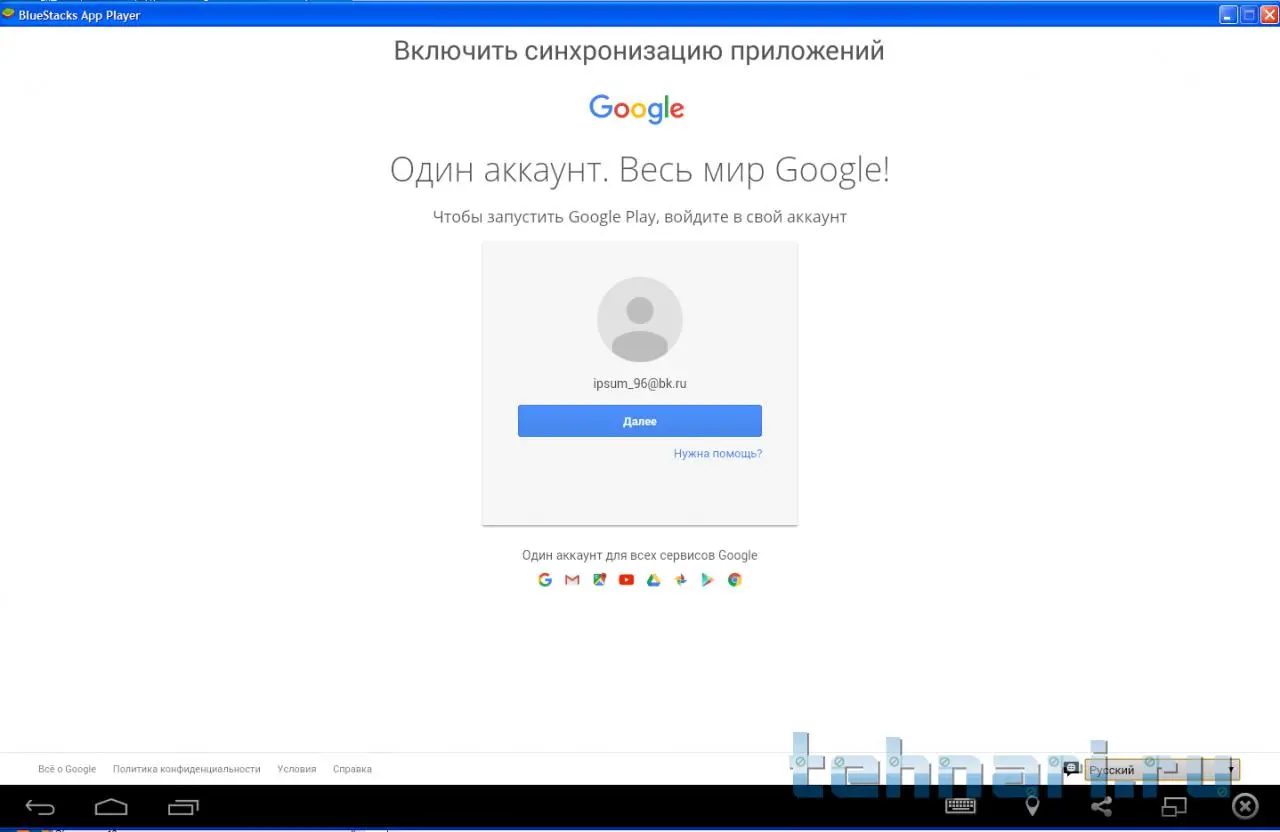Screen dimensions: 1280x832
Task: Open Политика конфиденциальности link
Action: pos(187,769)
